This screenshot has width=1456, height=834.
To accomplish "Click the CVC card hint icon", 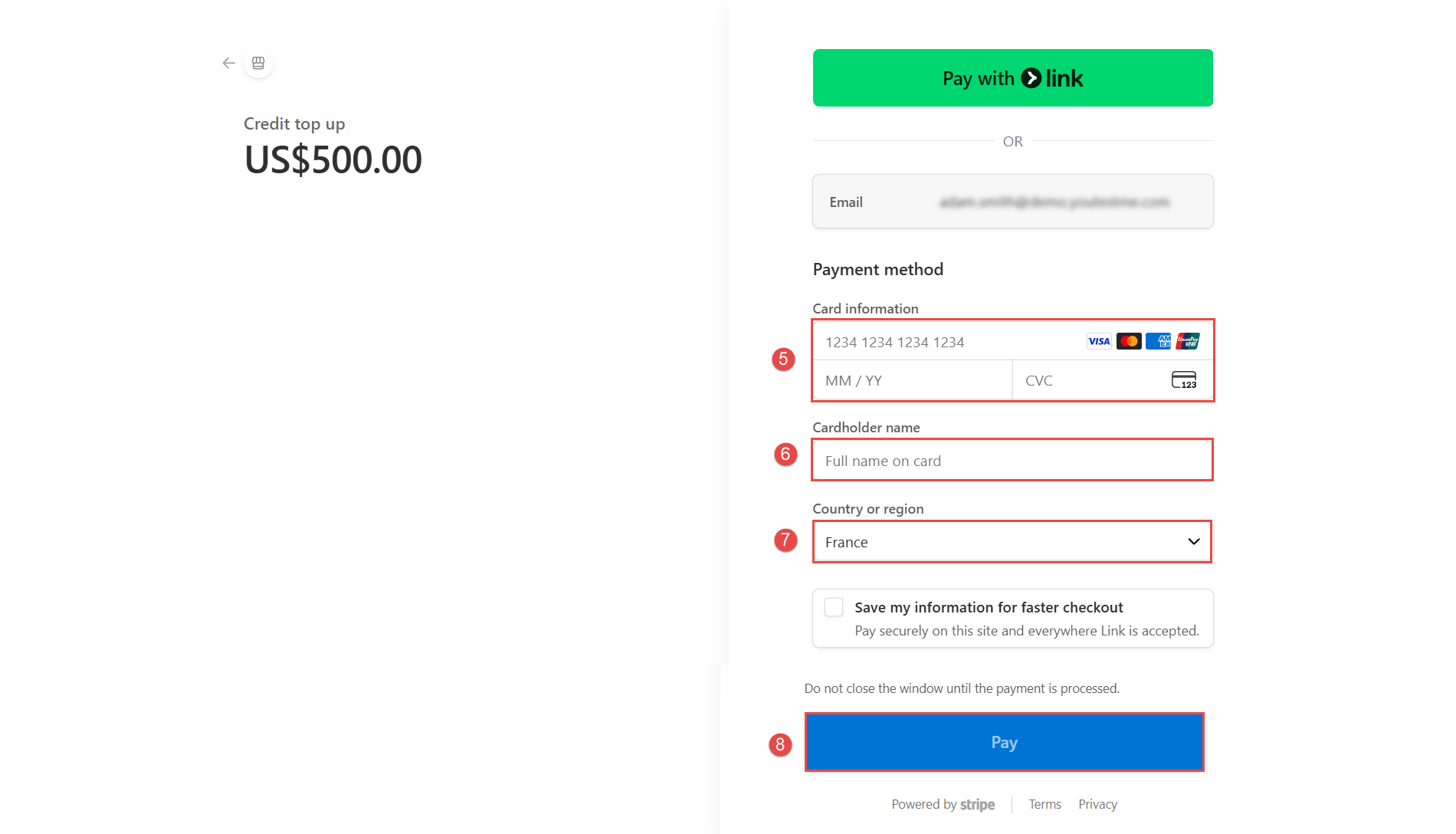I will point(1184,380).
